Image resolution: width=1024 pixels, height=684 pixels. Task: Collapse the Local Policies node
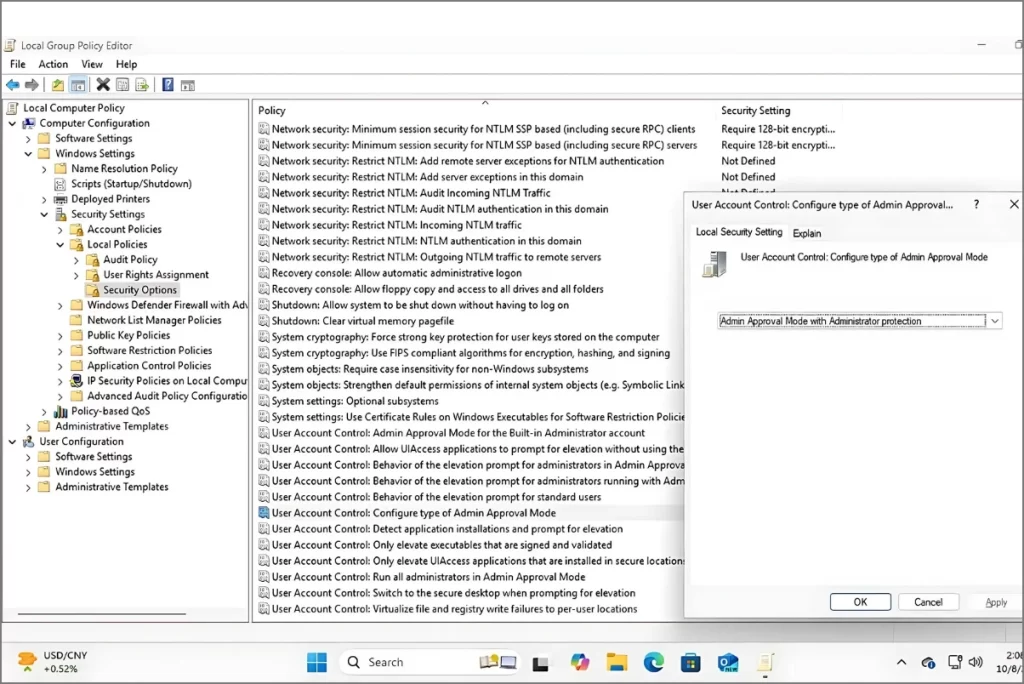(x=60, y=244)
